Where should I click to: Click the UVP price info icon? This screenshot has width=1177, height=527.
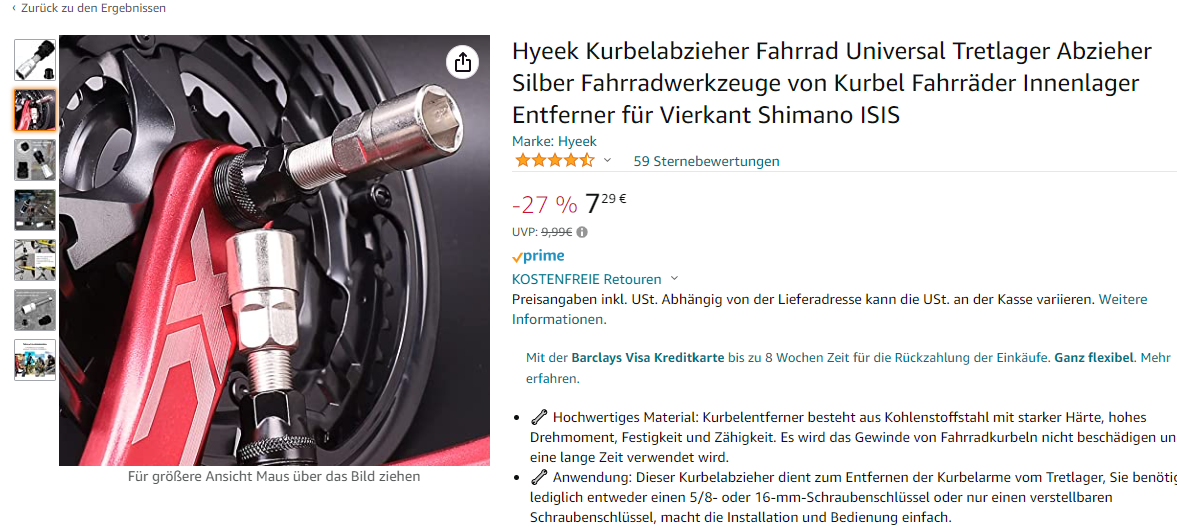pyautogui.click(x=582, y=233)
